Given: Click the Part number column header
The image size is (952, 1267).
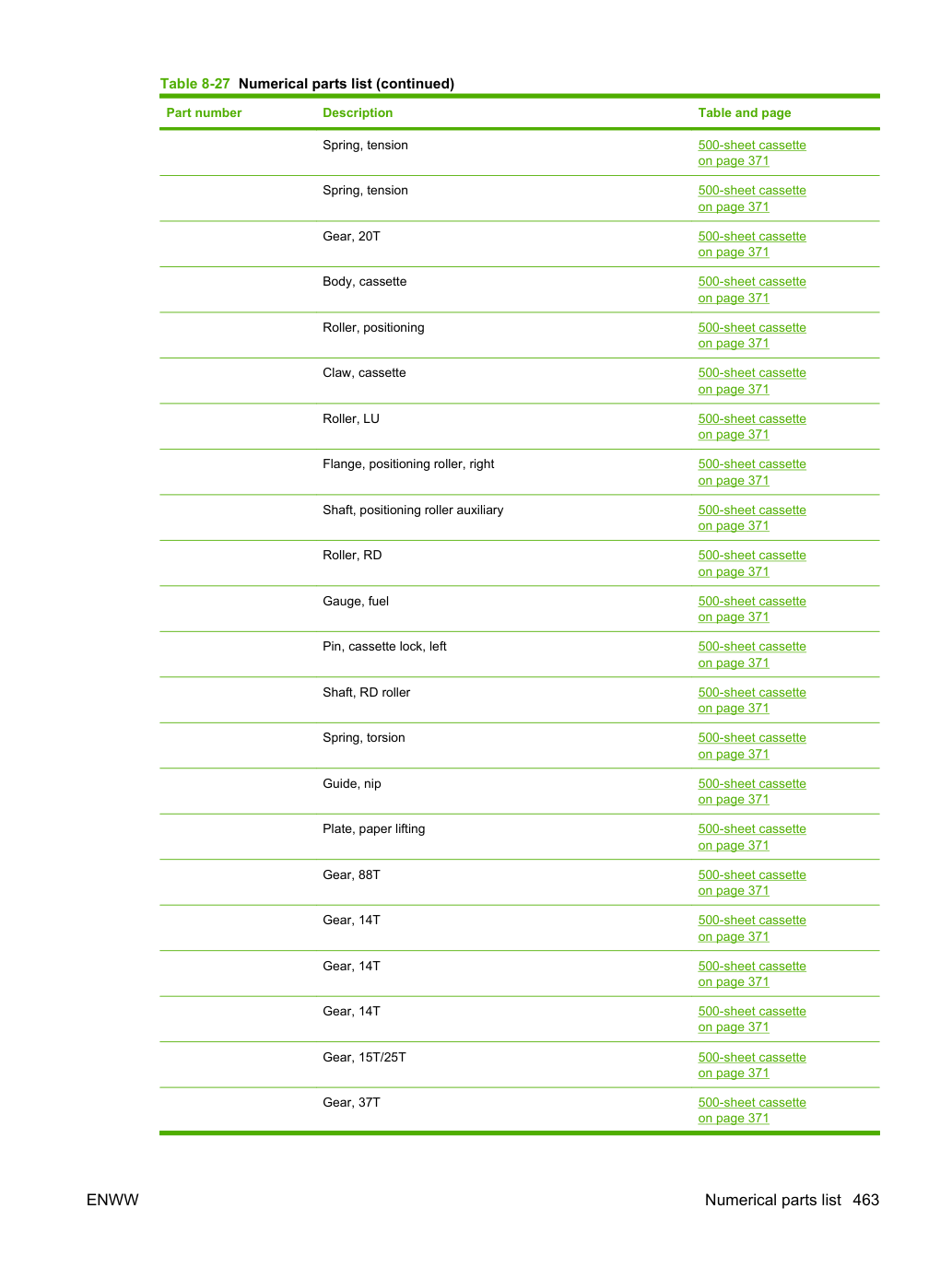Looking at the screenshot, I should (x=204, y=112).
